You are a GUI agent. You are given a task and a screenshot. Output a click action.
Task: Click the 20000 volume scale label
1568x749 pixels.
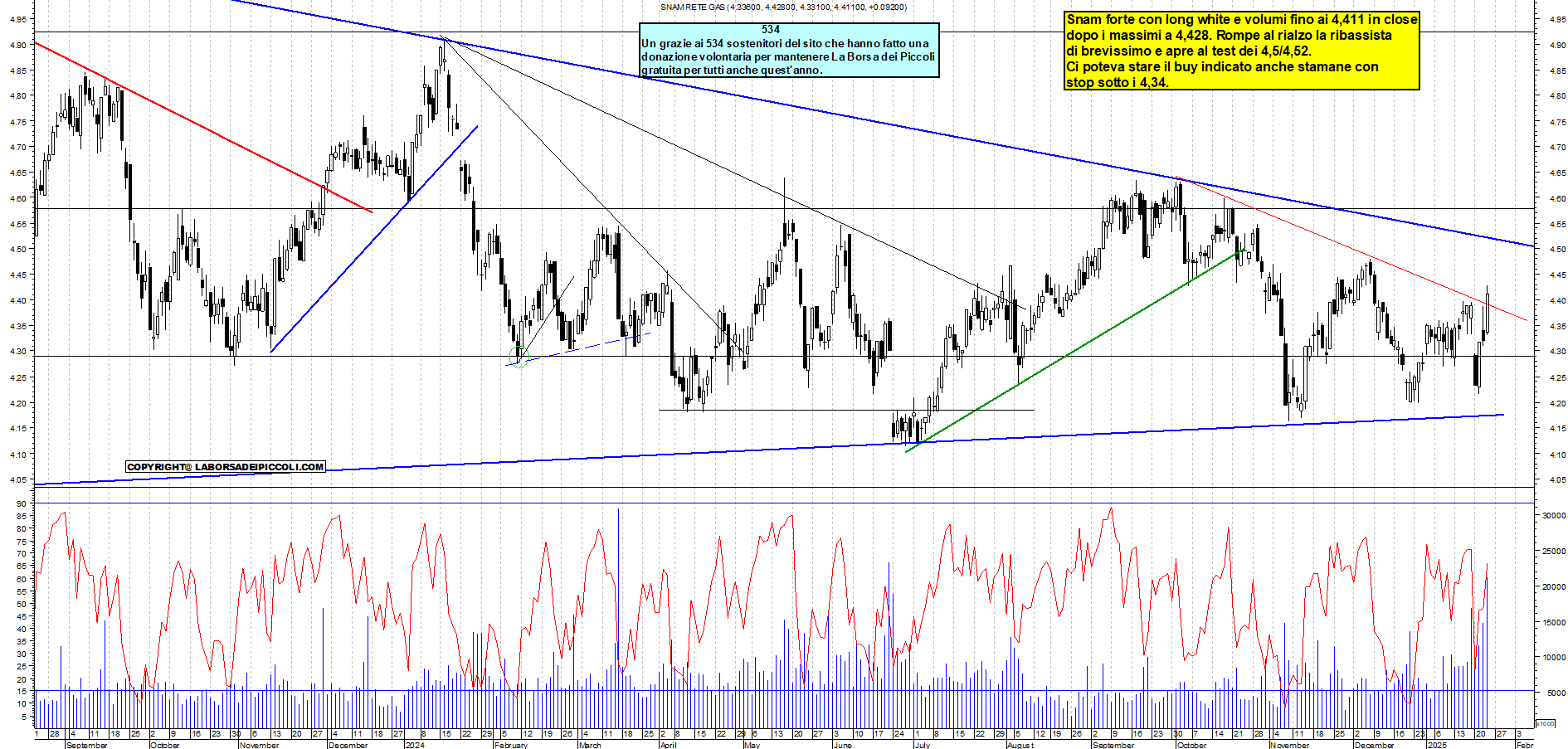[x=1553, y=586]
